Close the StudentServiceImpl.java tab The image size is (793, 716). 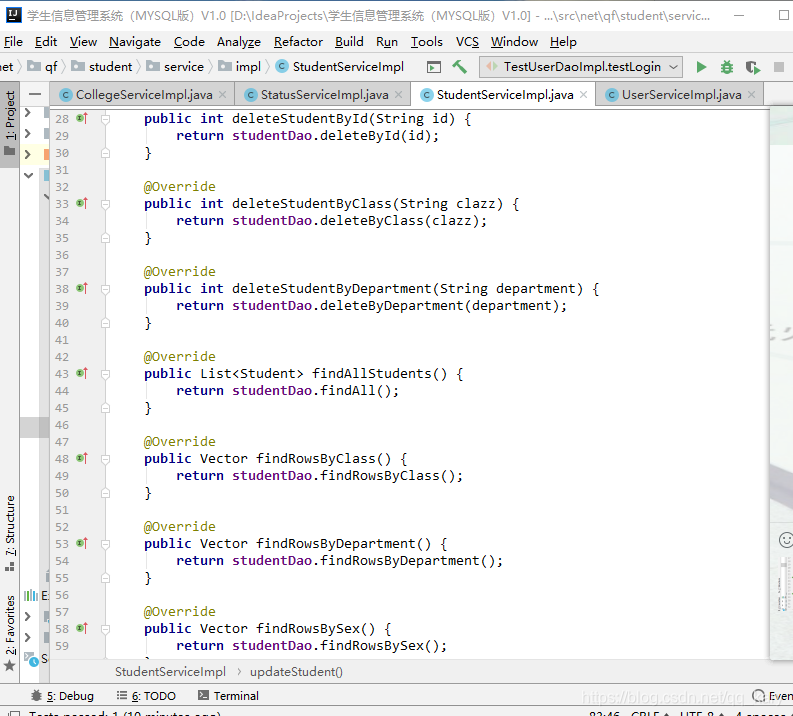tap(584, 95)
